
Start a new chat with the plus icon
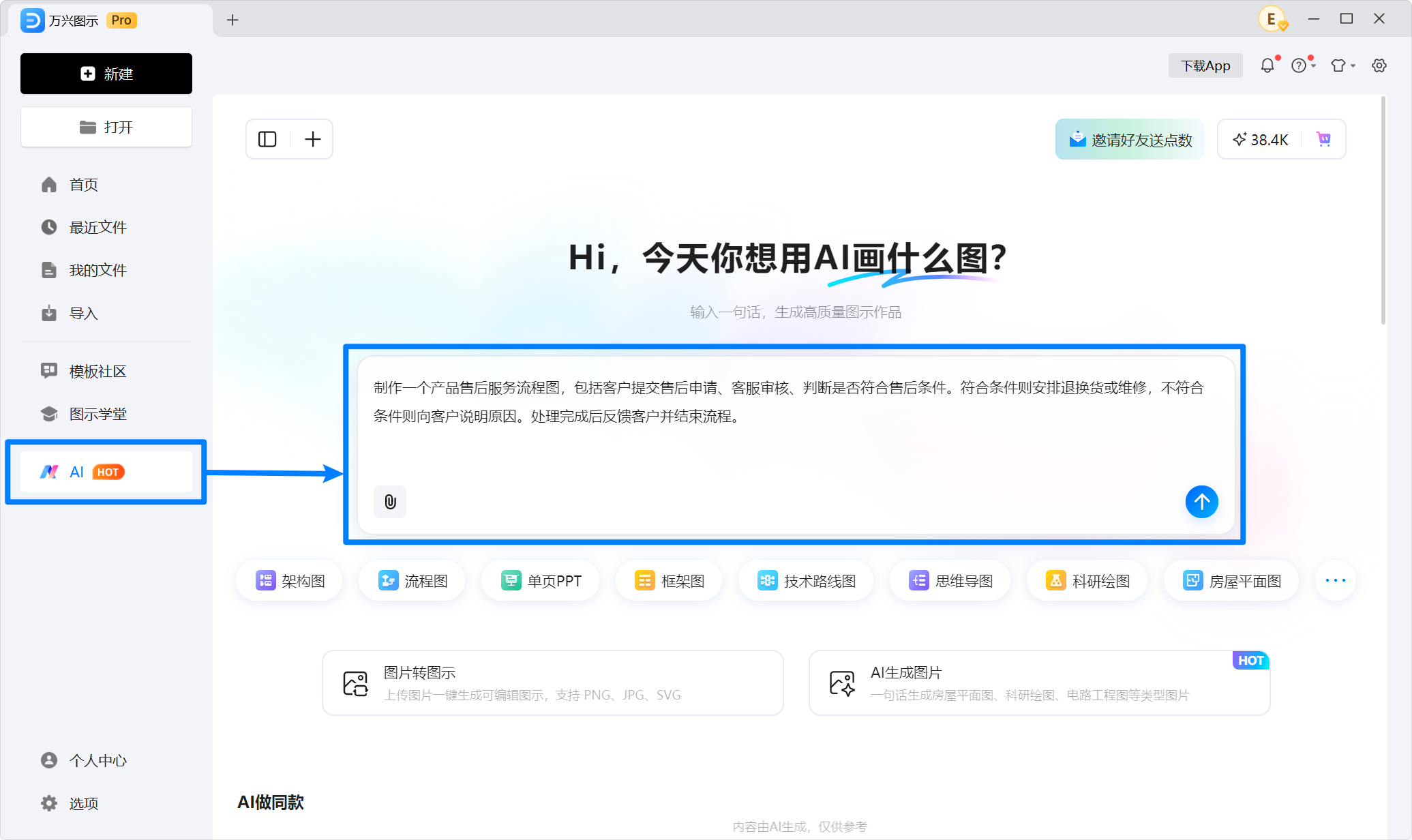coord(312,139)
